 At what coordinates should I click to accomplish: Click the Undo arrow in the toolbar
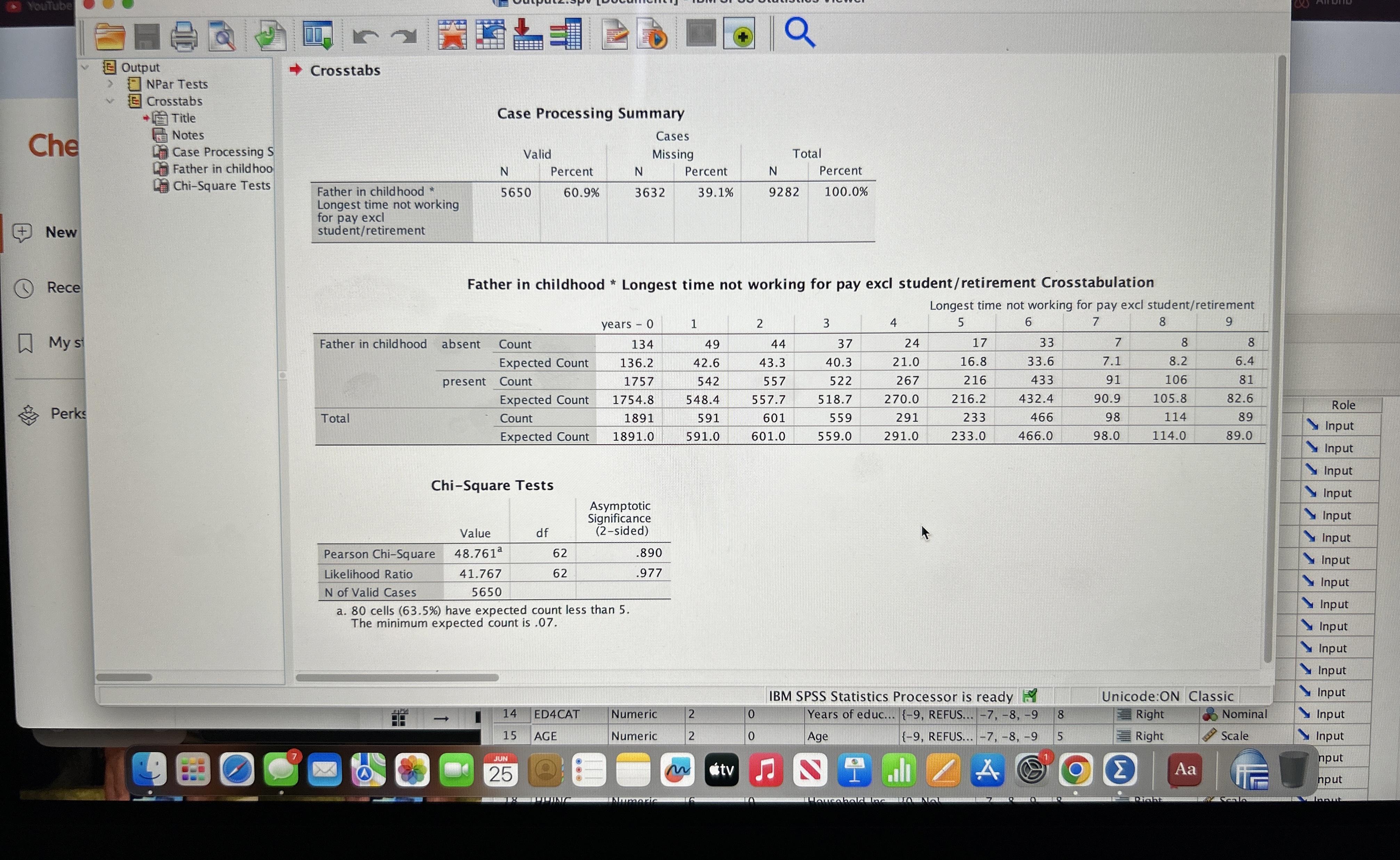[365, 36]
